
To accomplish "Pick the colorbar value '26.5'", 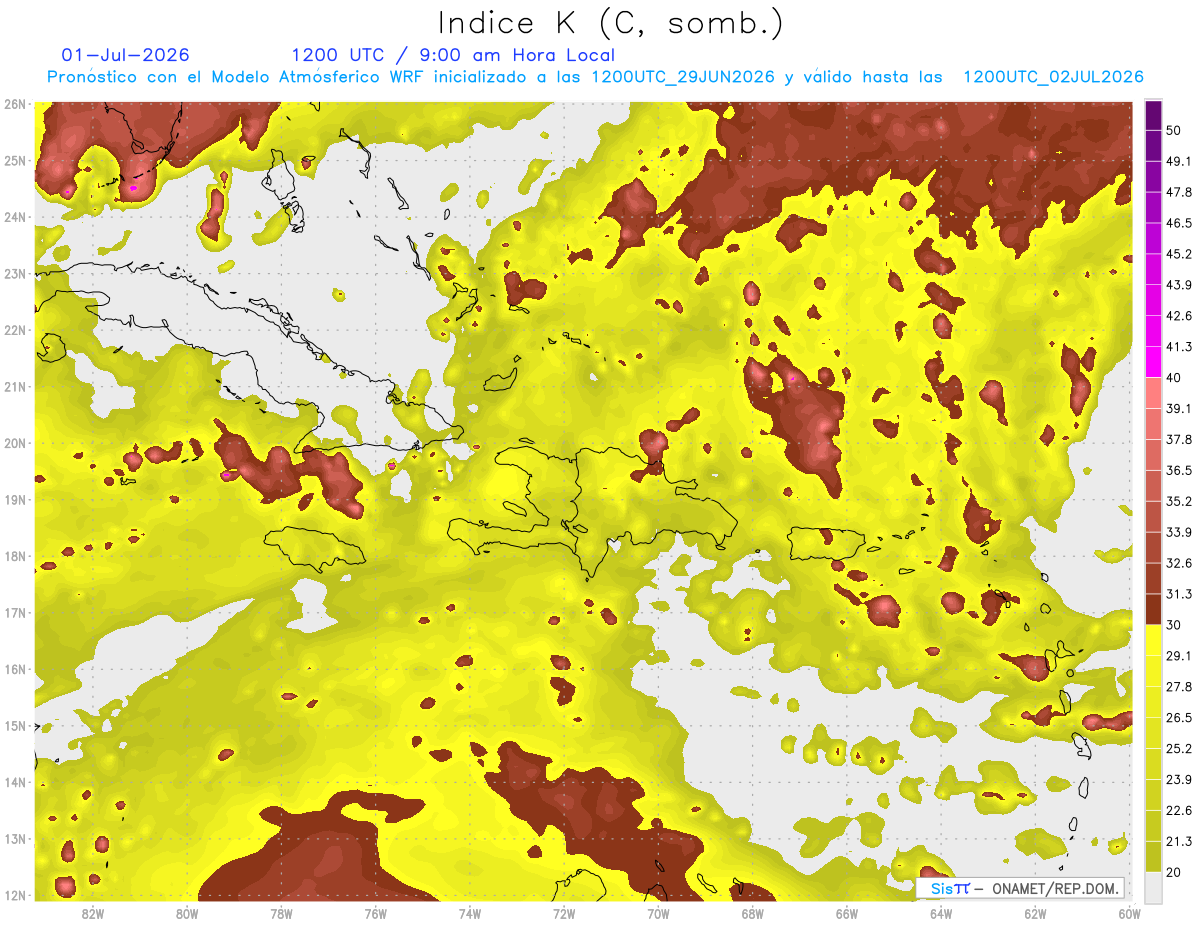I will point(1178,718).
